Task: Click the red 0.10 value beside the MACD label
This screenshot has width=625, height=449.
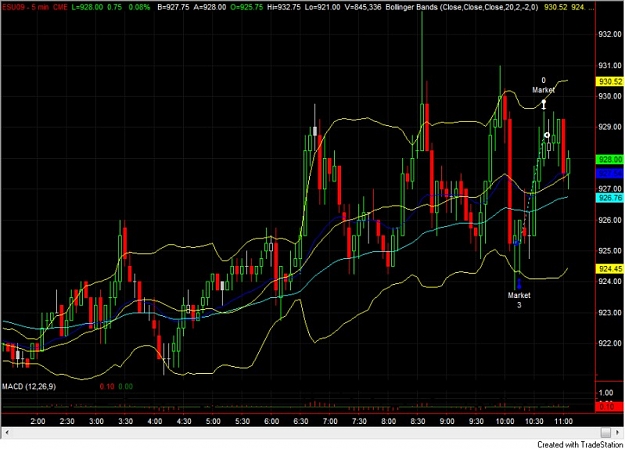Action: pos(107,387)
